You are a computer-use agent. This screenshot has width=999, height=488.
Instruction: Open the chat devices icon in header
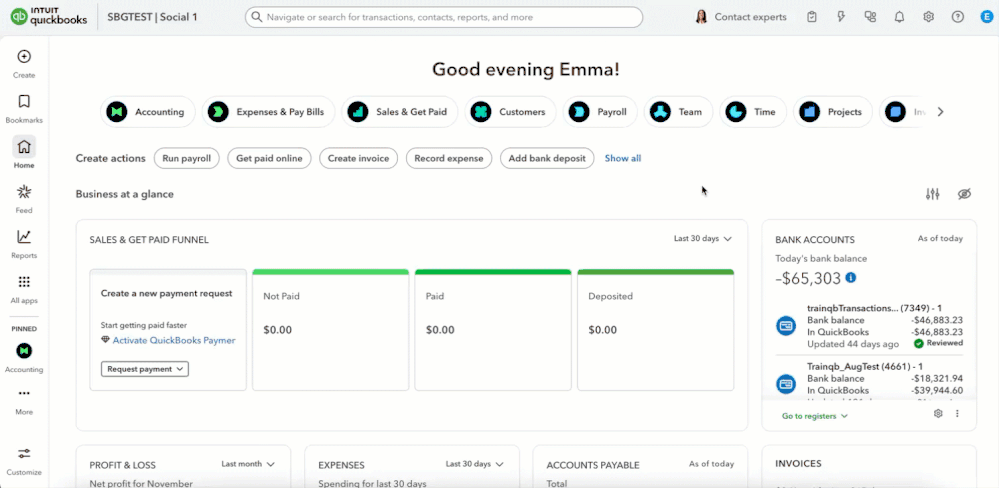[x=870, y=17]
